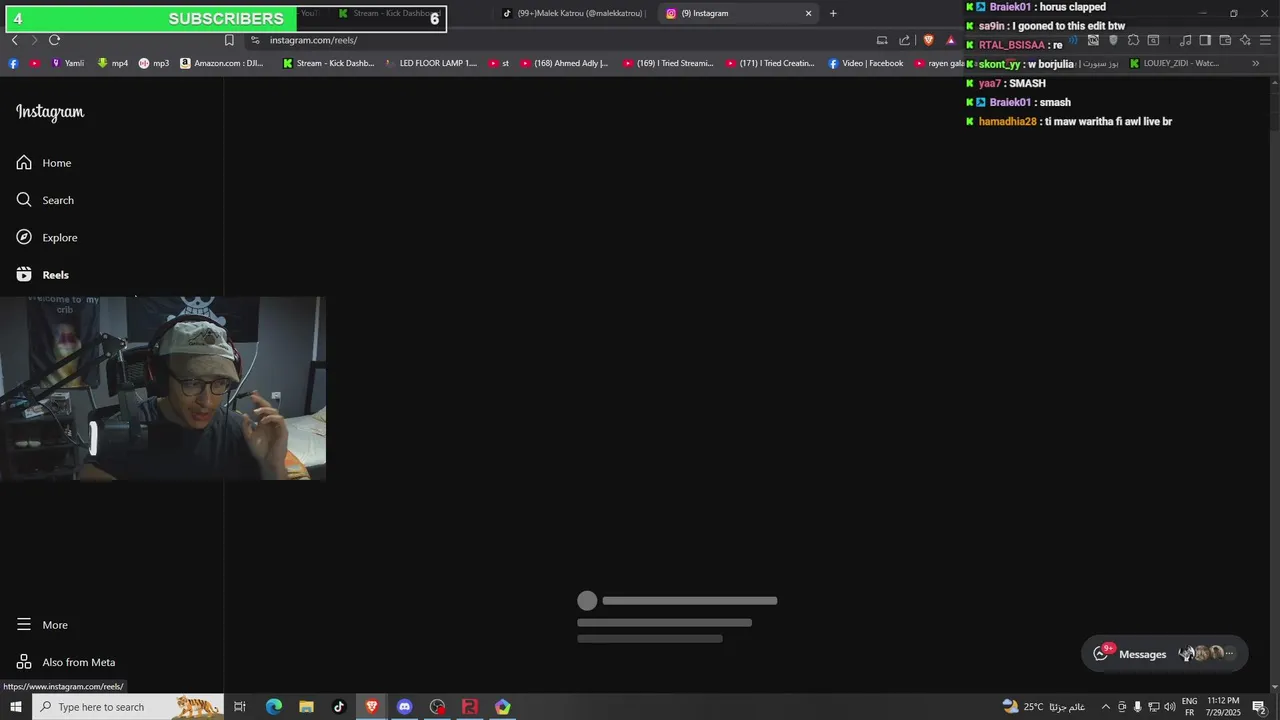Show hidden system tray icons chevron
1280x720 pixels.
pyautogui.click(x=1105, y=707)
